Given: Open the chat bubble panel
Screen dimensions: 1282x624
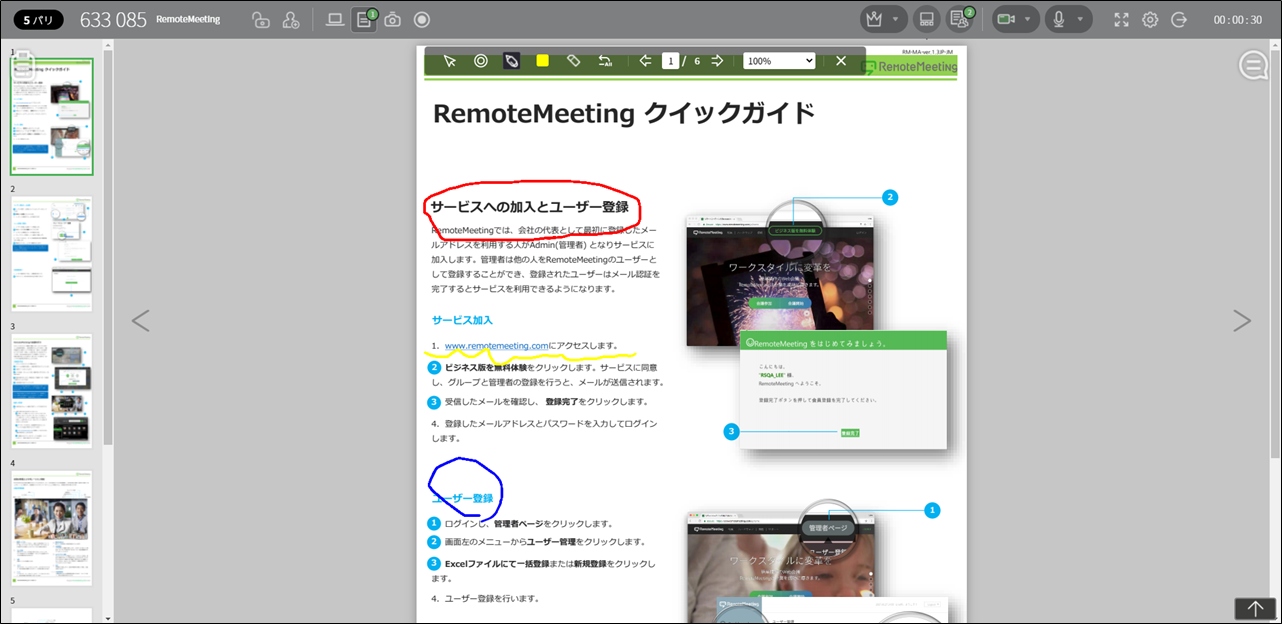Looking at the screenshot, I should click(1253, 66).
